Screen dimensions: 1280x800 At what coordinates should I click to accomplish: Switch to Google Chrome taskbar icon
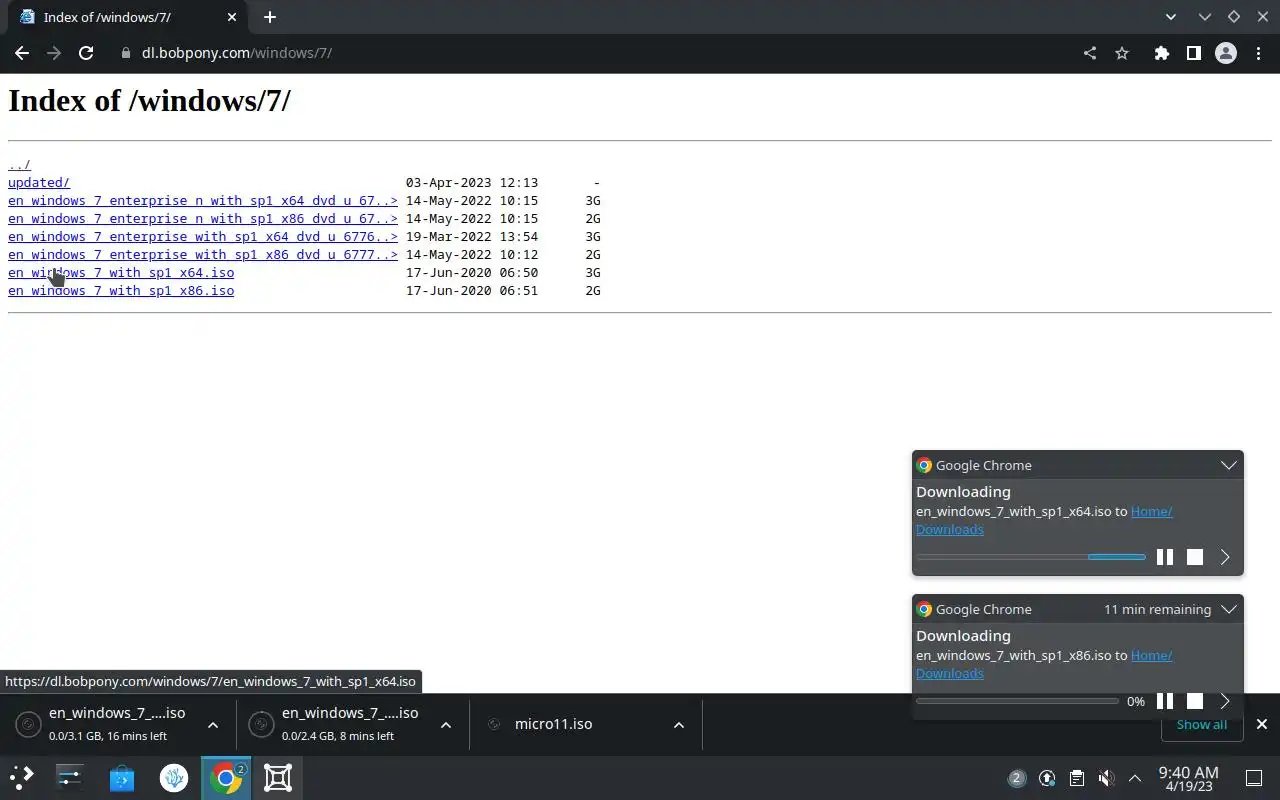(x=226, y=777)
